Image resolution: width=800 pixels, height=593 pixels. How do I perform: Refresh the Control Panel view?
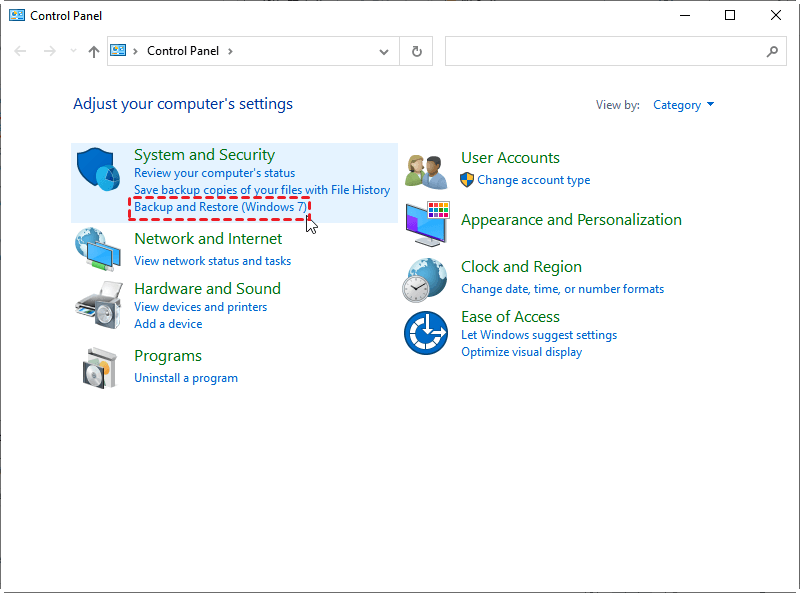point(417,51)
